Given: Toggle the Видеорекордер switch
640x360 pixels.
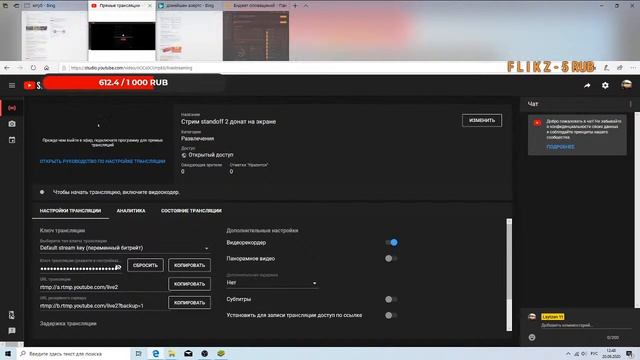Looking at the screenshot, I should tap(391, 242).
